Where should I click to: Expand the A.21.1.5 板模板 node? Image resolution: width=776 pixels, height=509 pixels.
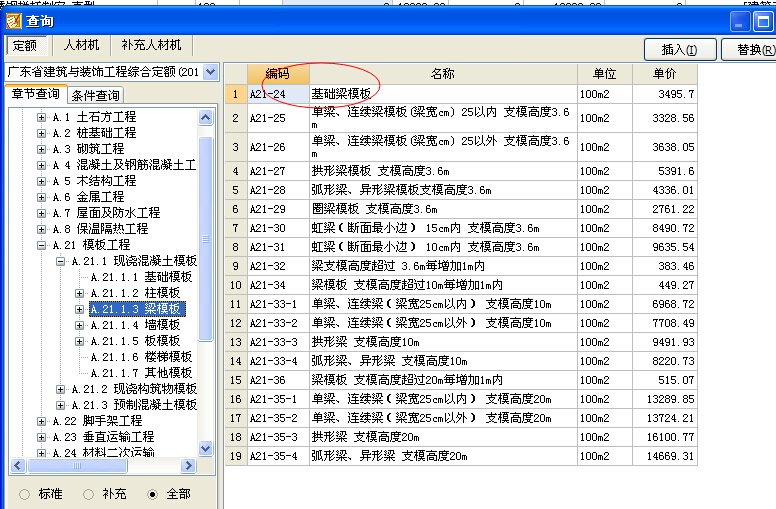click(x=79, y=341)
